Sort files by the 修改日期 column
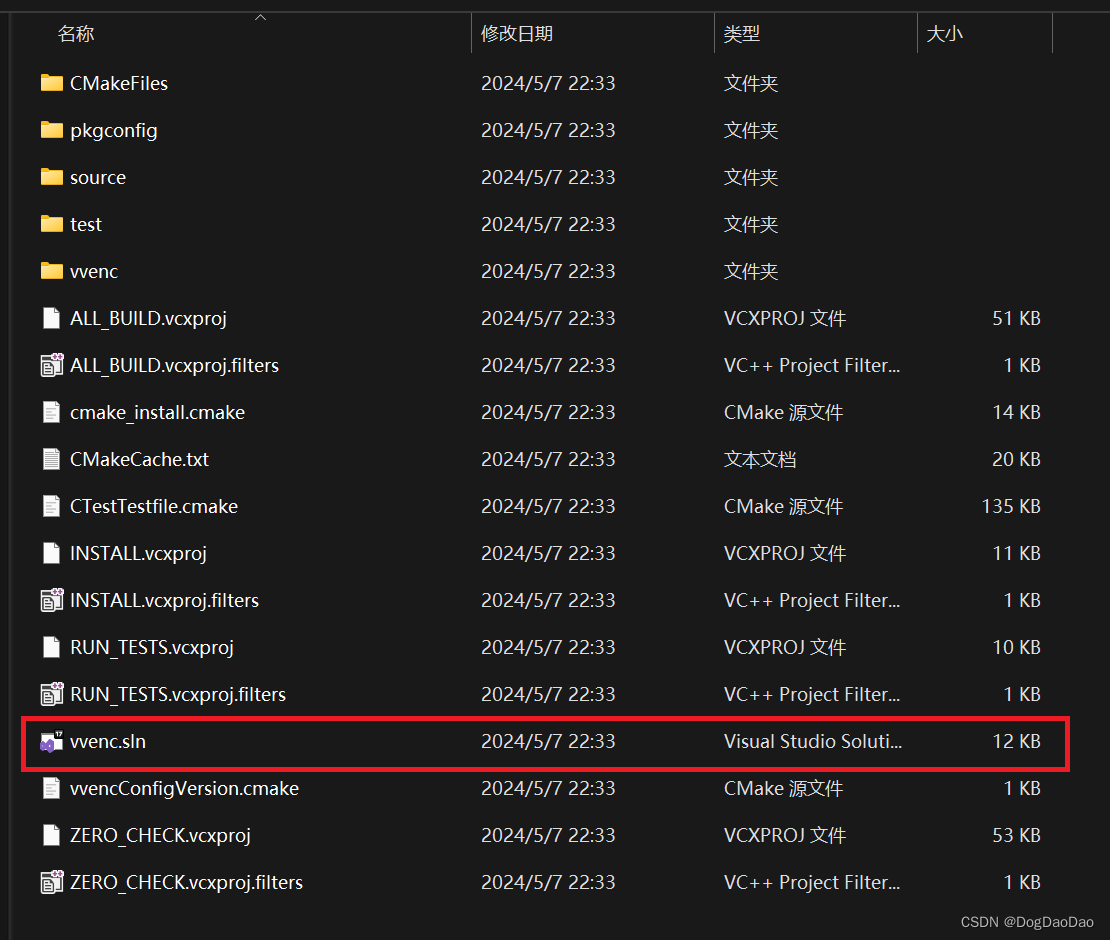 pos(517,33)
